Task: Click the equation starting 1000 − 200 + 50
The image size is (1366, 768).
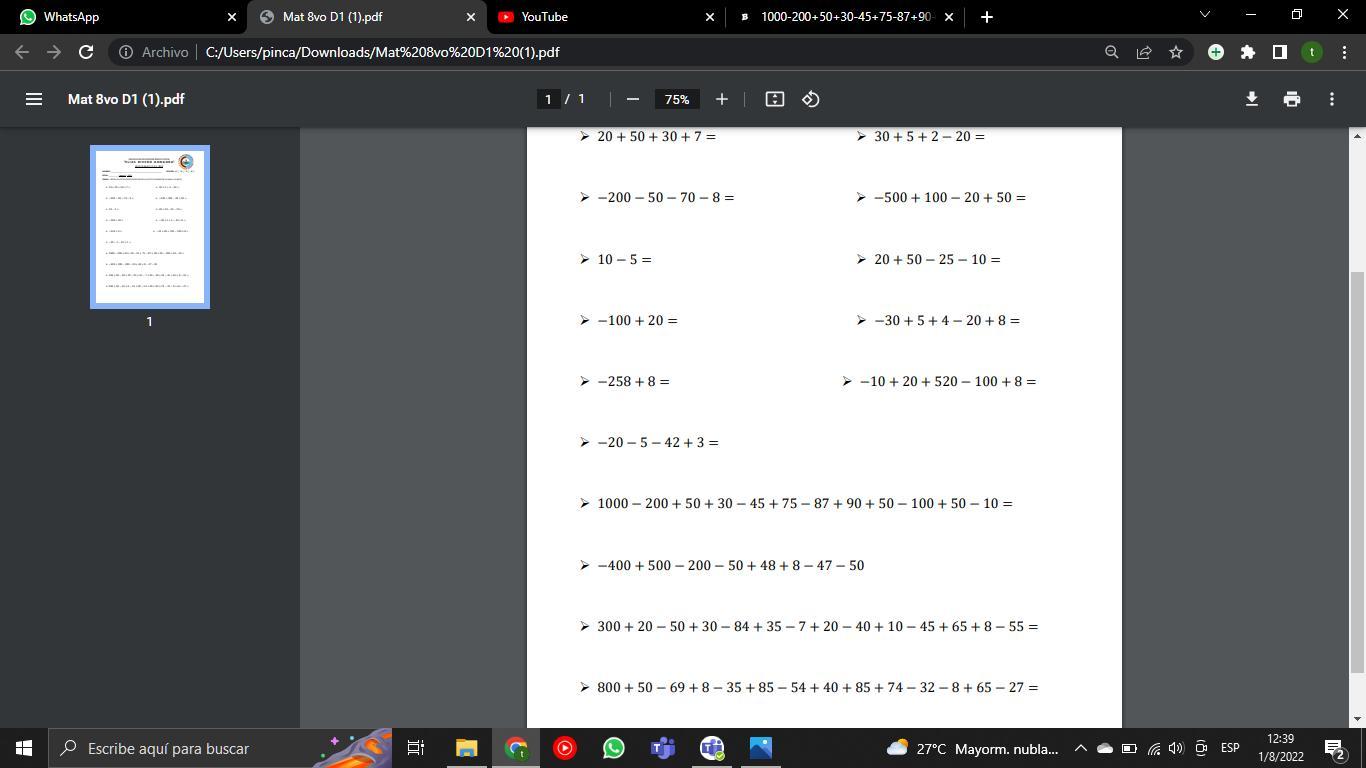Action: tap(805, 503)
